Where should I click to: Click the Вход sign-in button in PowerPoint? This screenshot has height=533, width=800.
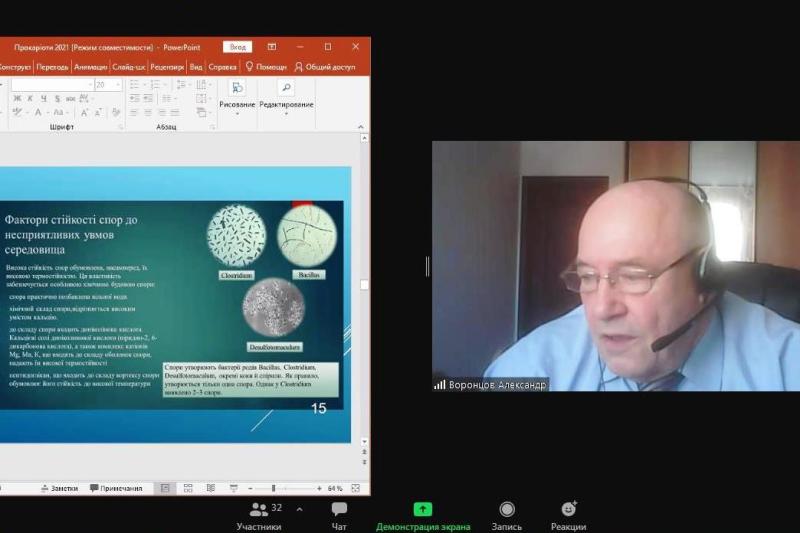[x=238, y=47]
